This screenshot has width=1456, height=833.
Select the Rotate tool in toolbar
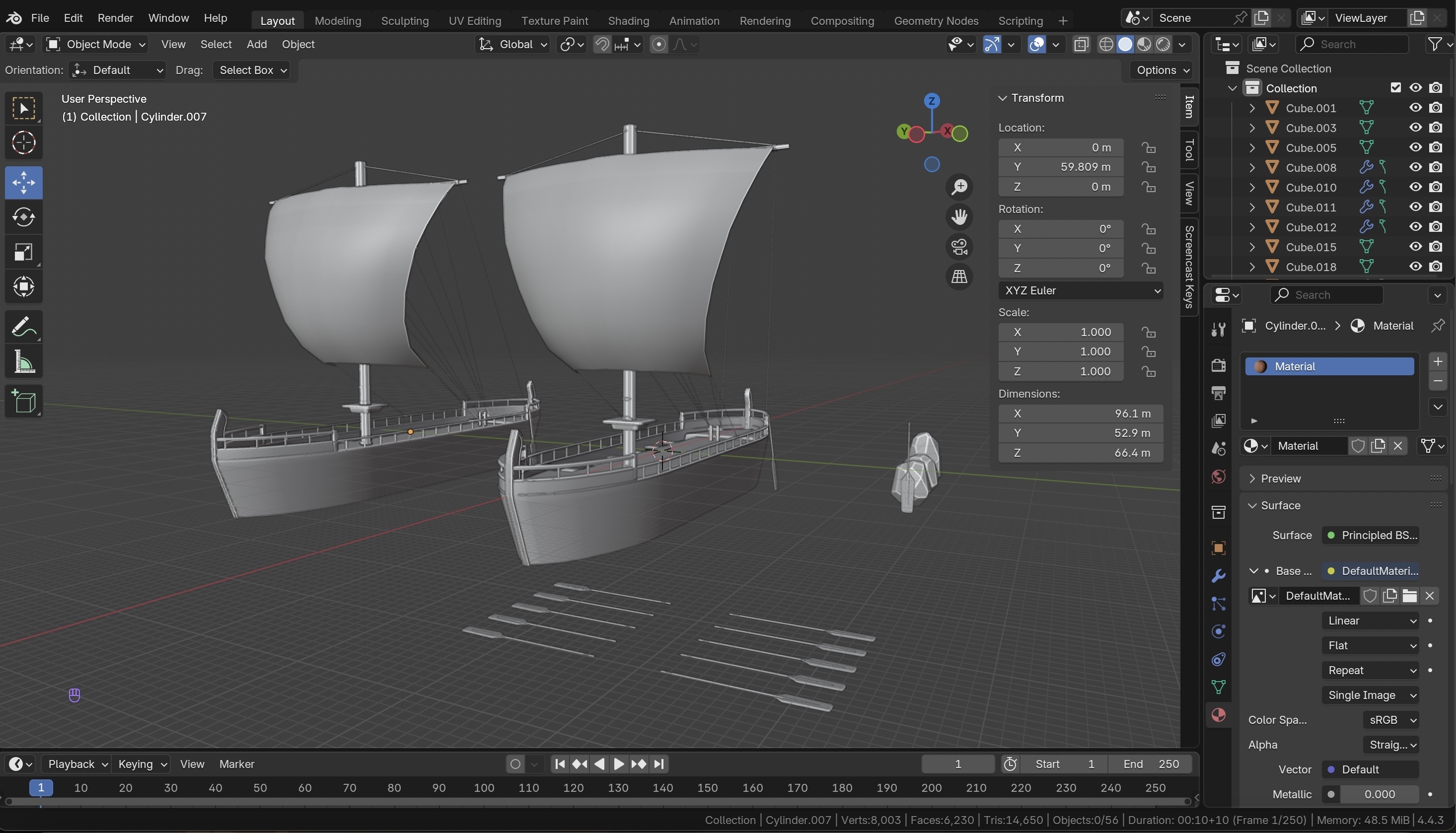(23, 217)
